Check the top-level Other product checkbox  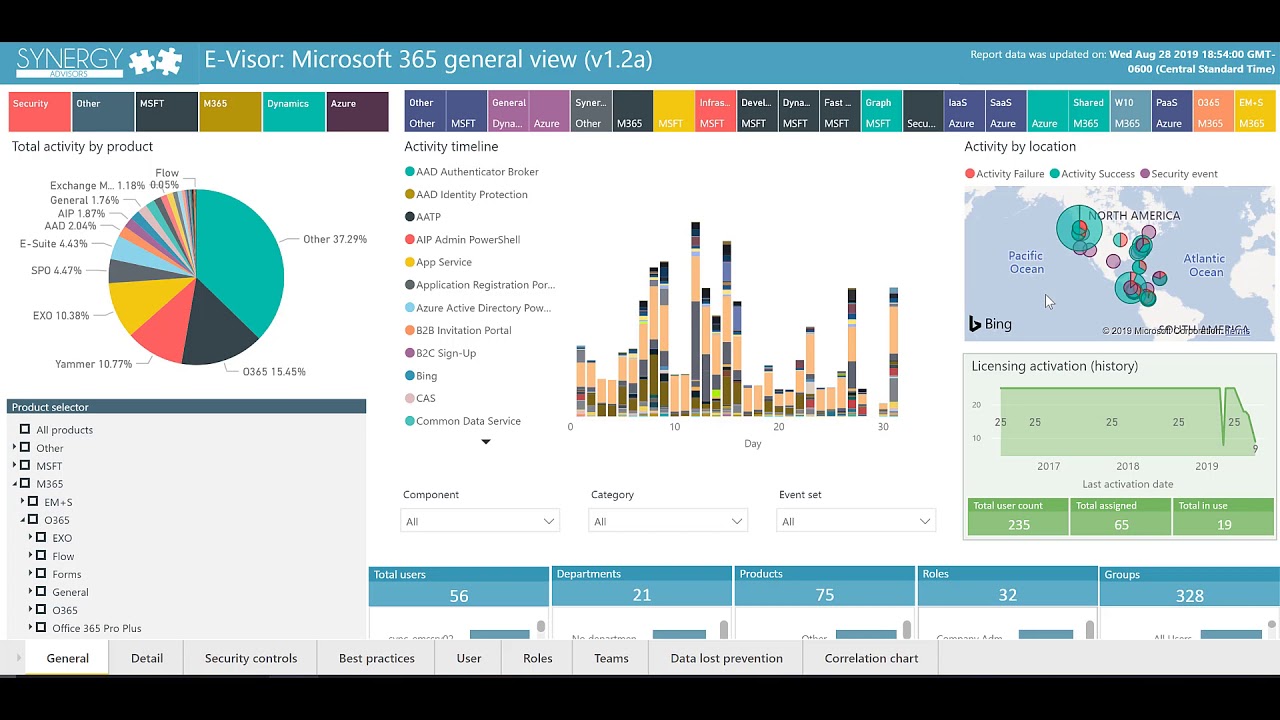click(25, 448)
